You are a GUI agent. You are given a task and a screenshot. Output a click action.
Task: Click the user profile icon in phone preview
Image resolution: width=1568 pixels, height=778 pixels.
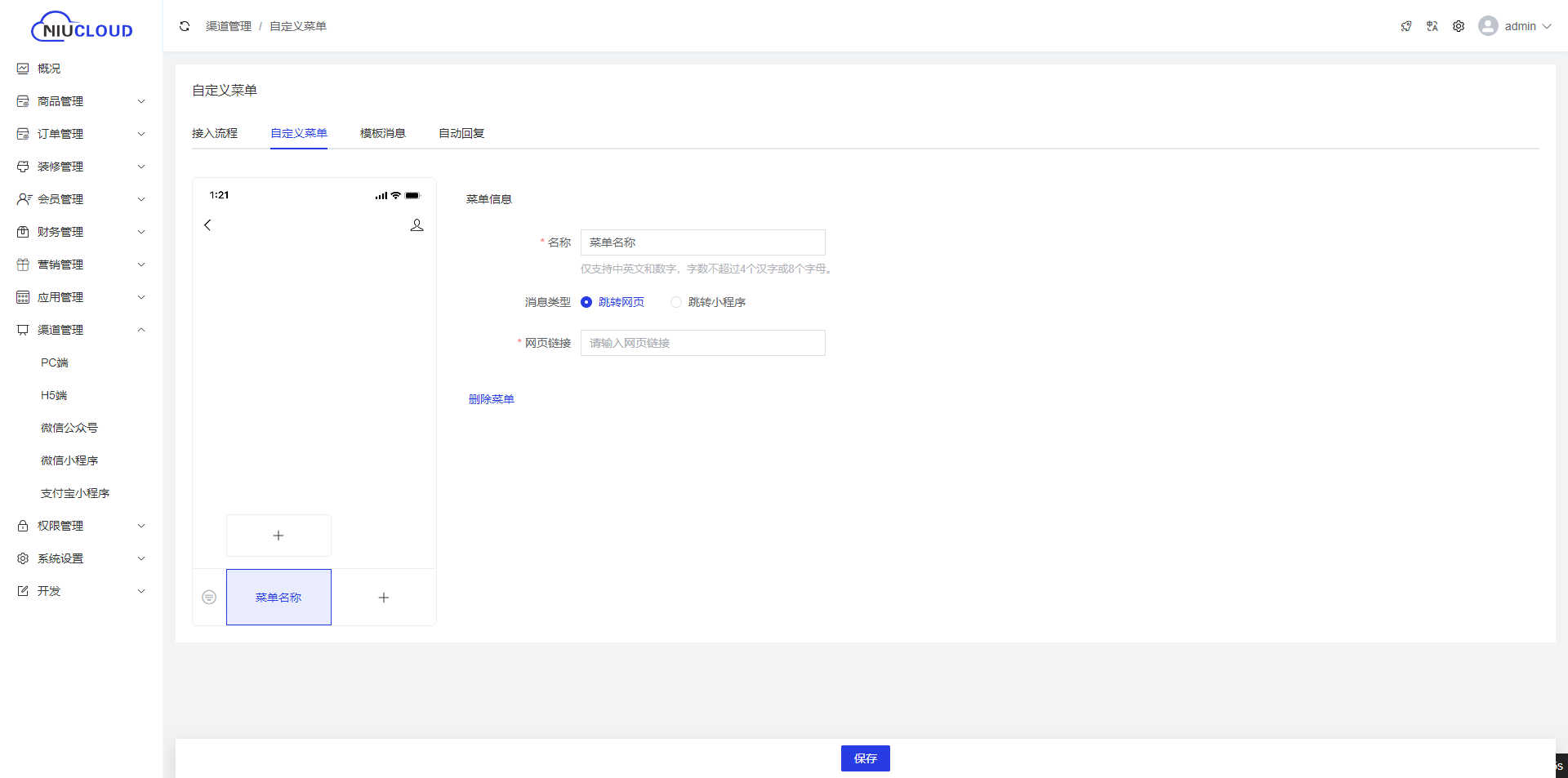click(x=416, y=225)
